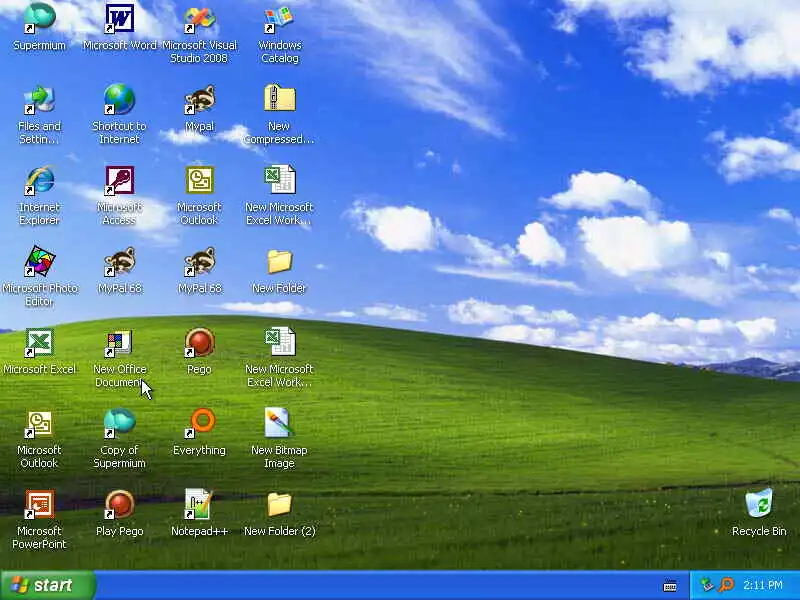Click the keyboard language bar icon in taskbar
The height and width of the screenshot is (600, 800).
(670, 586)
